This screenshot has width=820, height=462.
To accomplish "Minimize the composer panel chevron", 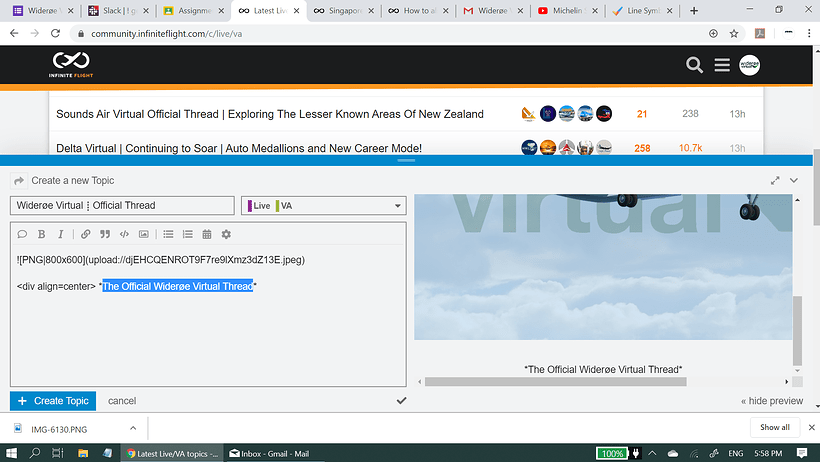I will click(794, 181).
